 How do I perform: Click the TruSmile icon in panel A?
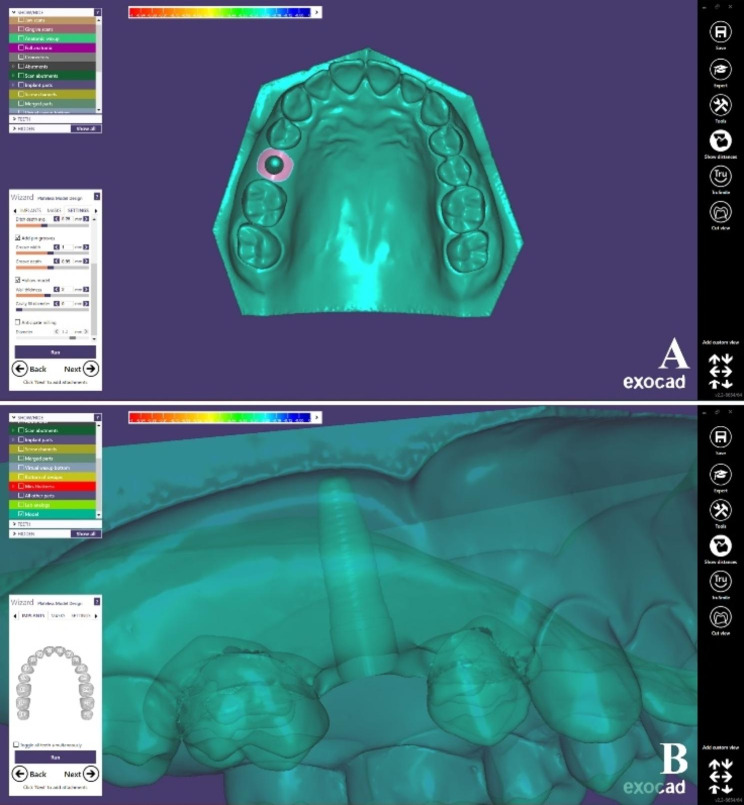(720, 176)
